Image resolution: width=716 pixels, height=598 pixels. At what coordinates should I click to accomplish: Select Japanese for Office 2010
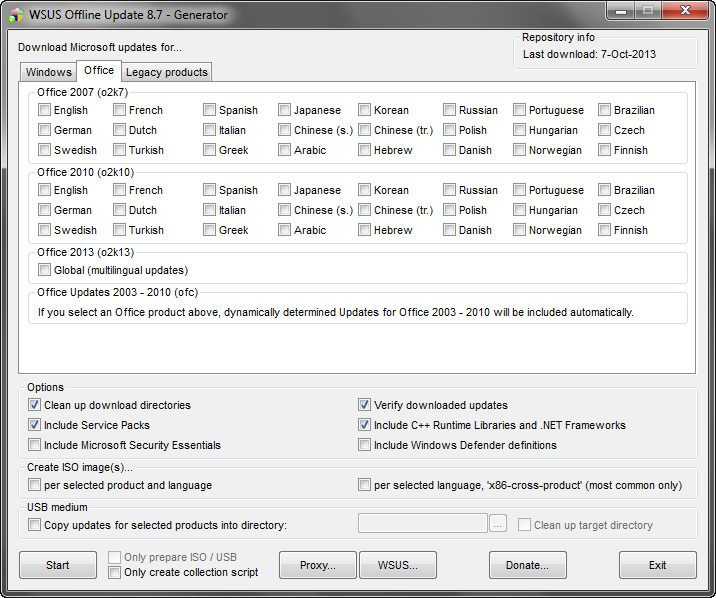point(284,189)
